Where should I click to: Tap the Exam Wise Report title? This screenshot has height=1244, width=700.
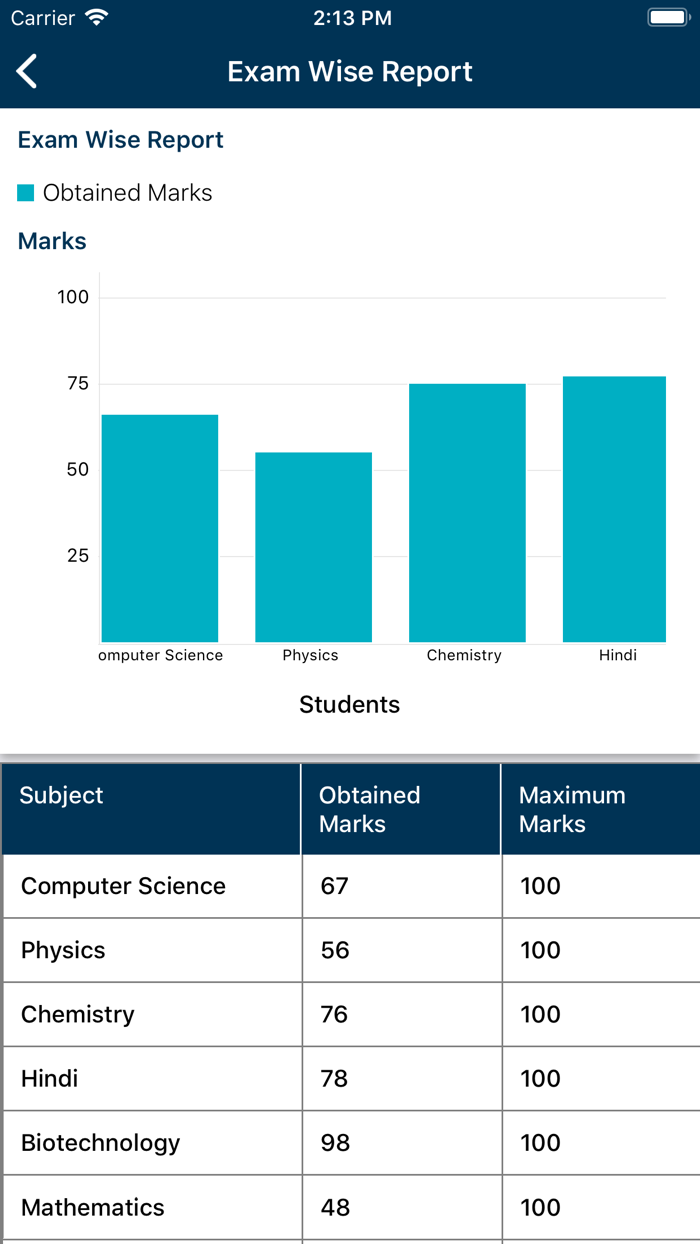(x=349, y=71)
